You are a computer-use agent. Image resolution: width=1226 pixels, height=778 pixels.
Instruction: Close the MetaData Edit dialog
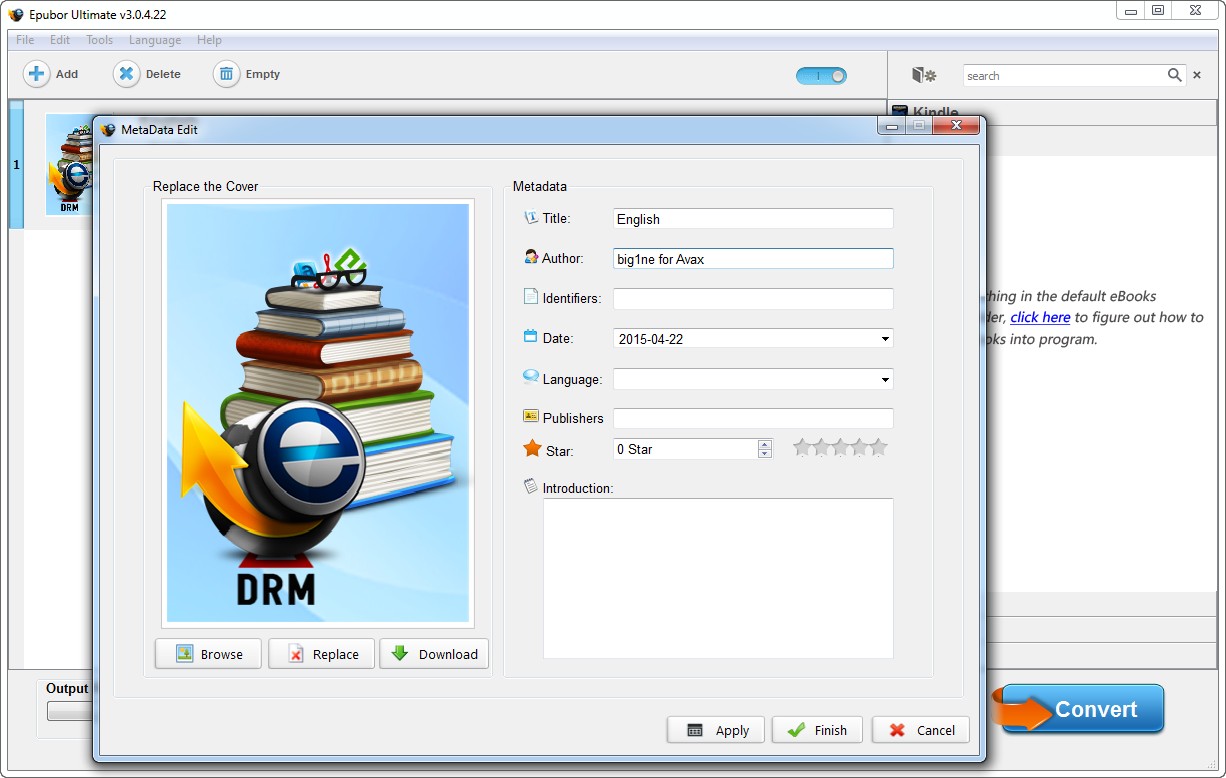point(956,126)
